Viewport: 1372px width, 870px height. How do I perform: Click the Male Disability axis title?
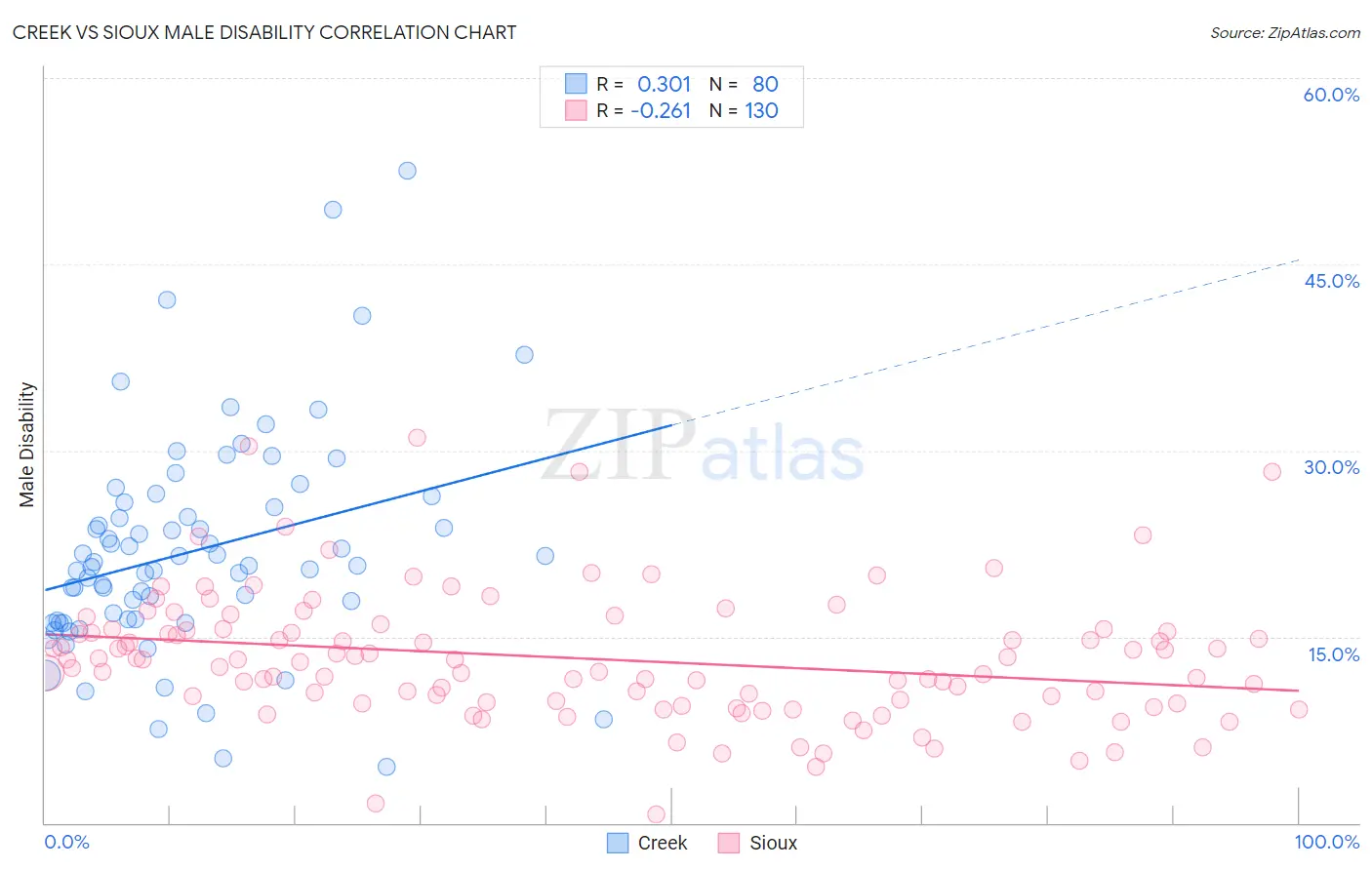tap(27, 445)
